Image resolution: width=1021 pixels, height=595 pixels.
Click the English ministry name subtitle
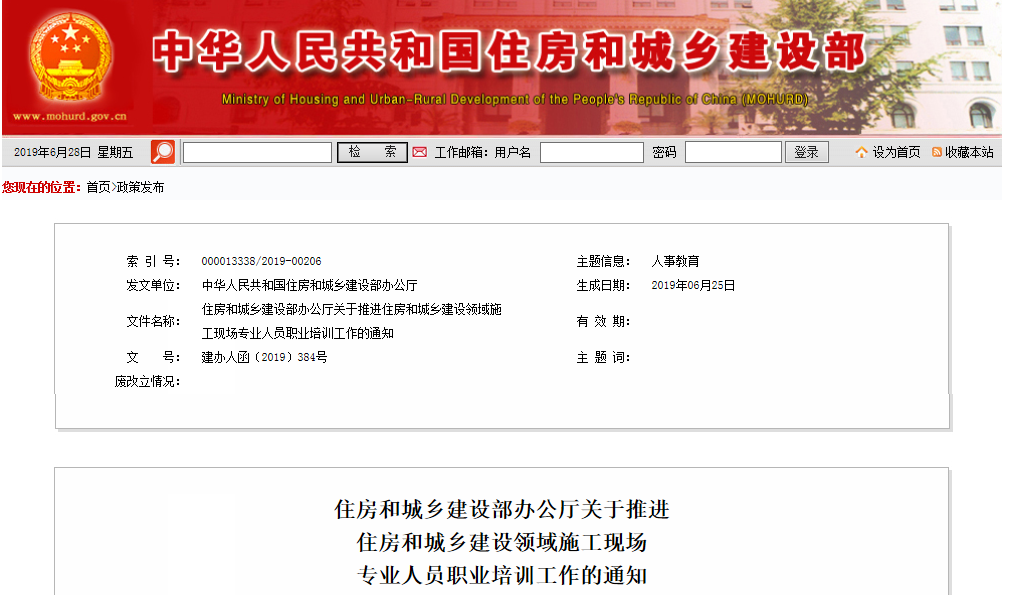pos(514,99)
